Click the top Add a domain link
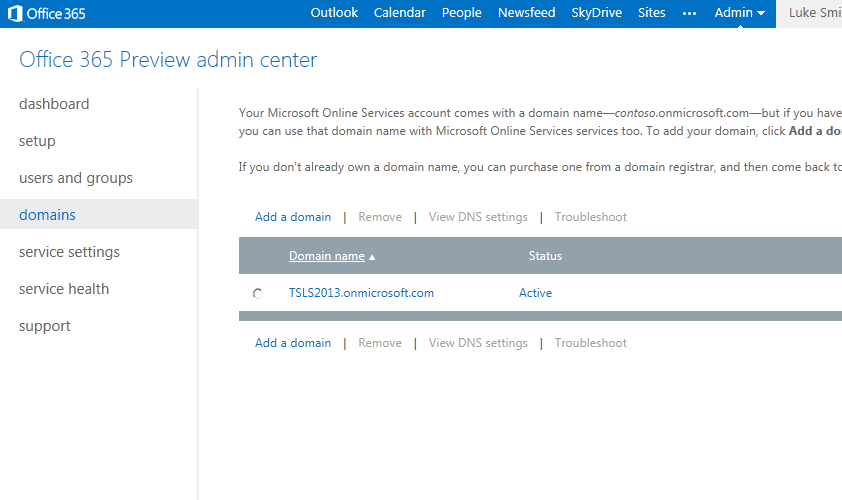Viewport: 842px width, 500px height. click(293, 217)
